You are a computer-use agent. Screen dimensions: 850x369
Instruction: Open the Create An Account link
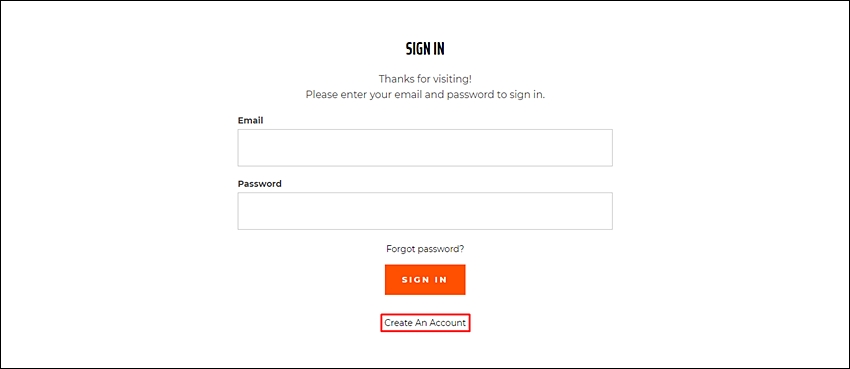425,323
